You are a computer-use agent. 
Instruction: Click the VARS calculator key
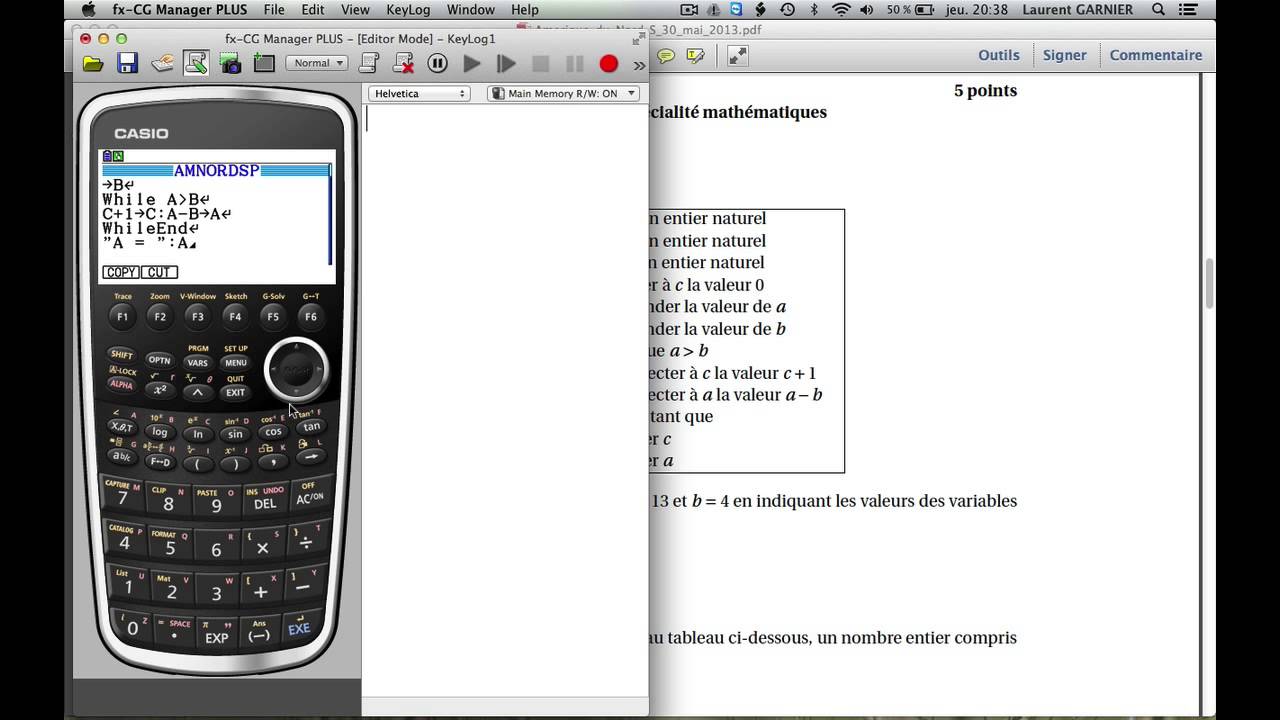[x=198, y=363]
